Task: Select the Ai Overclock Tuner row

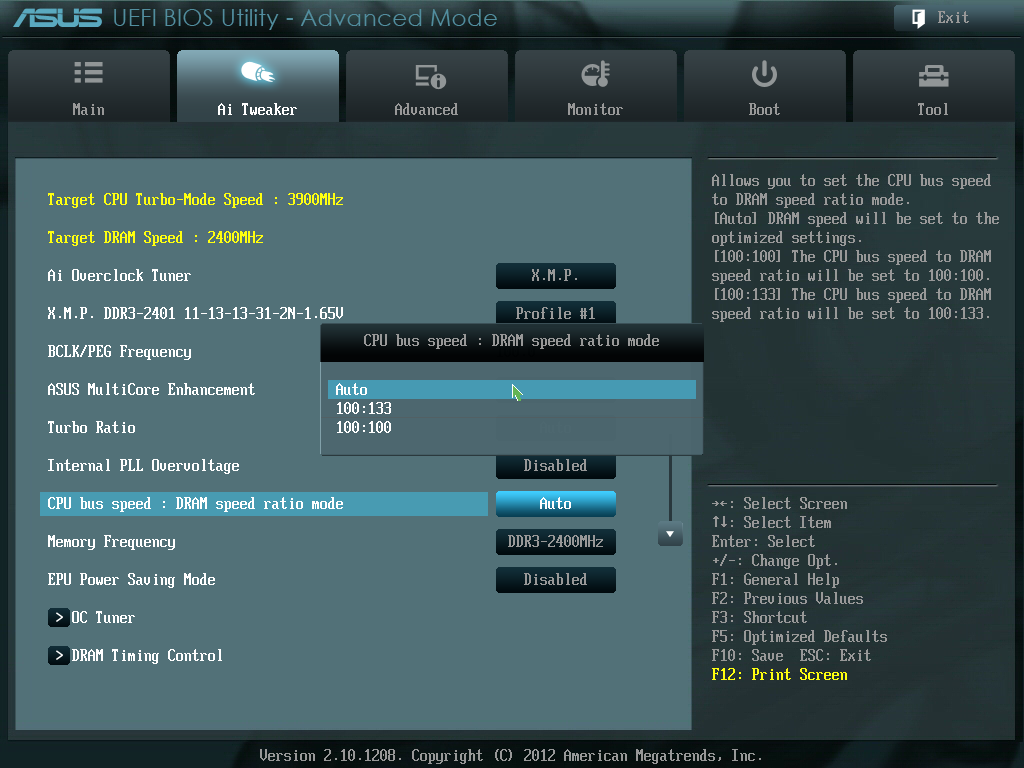Action: point(119,276)
